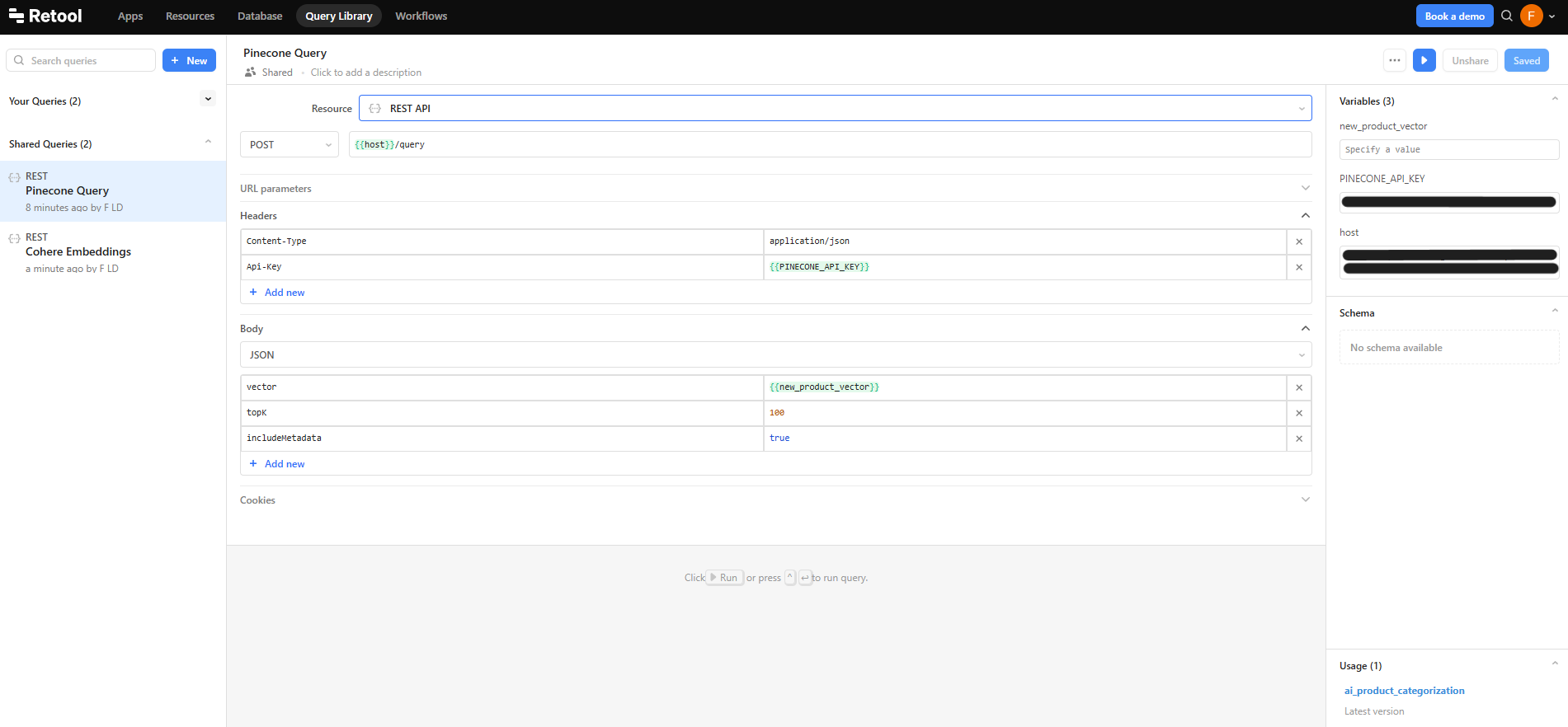1568x727 pixels.
Task: Remove the Api-Key header row
Action: pos(1299,267)
